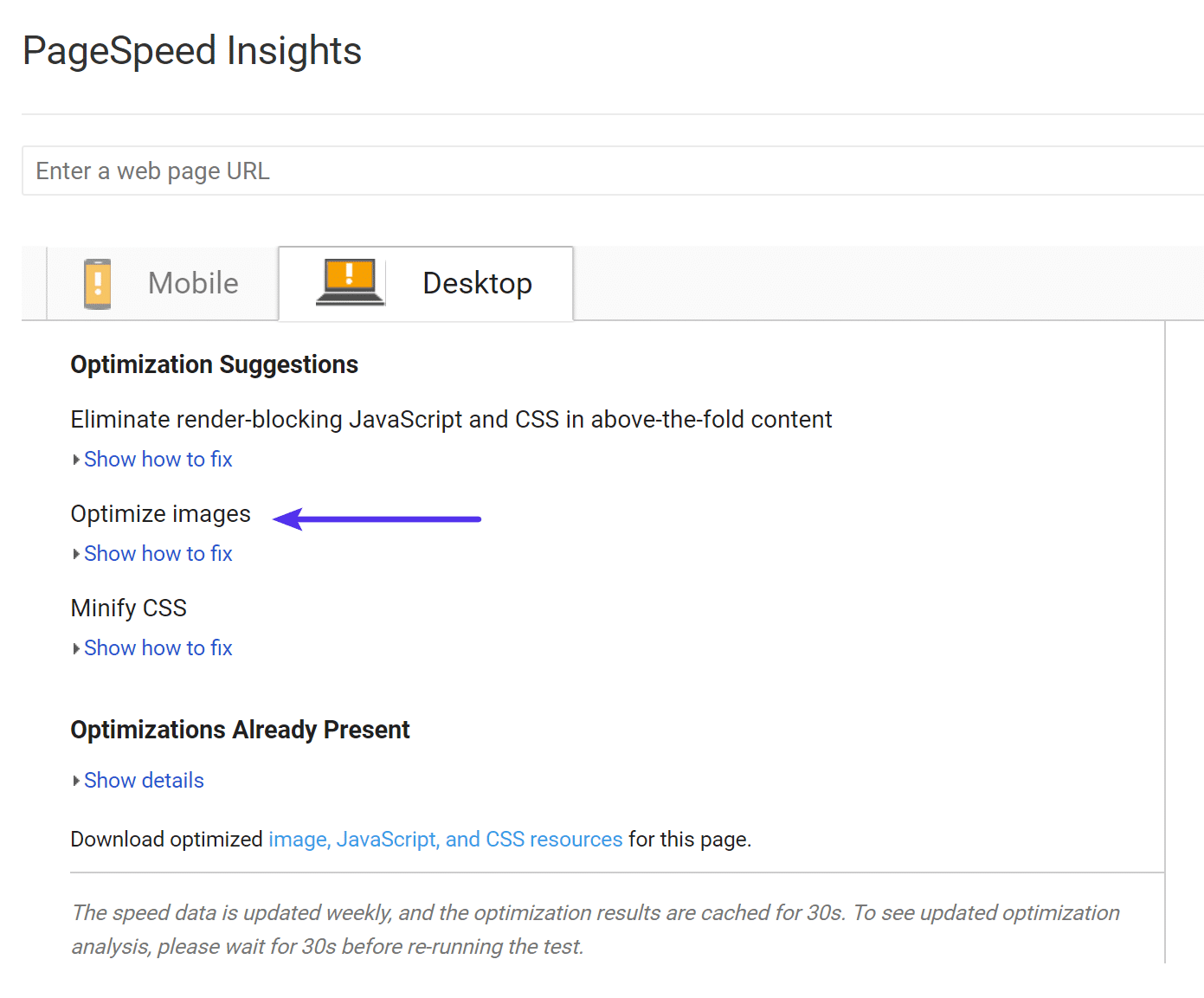Select the Desktop tab label
Screen dimensions: 1204x998
pyautogui.click(x=477, y=283)
